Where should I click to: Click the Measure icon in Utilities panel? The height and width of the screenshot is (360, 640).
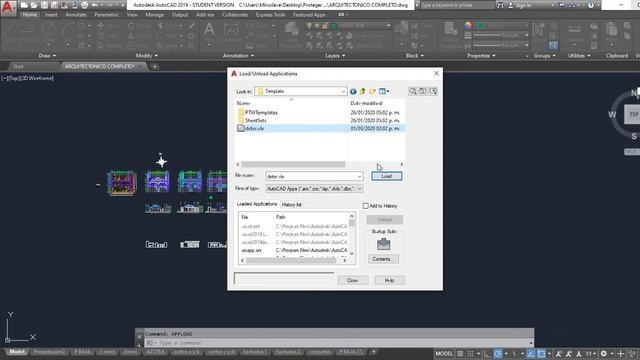pyautogui.click(x=574, y=30)
